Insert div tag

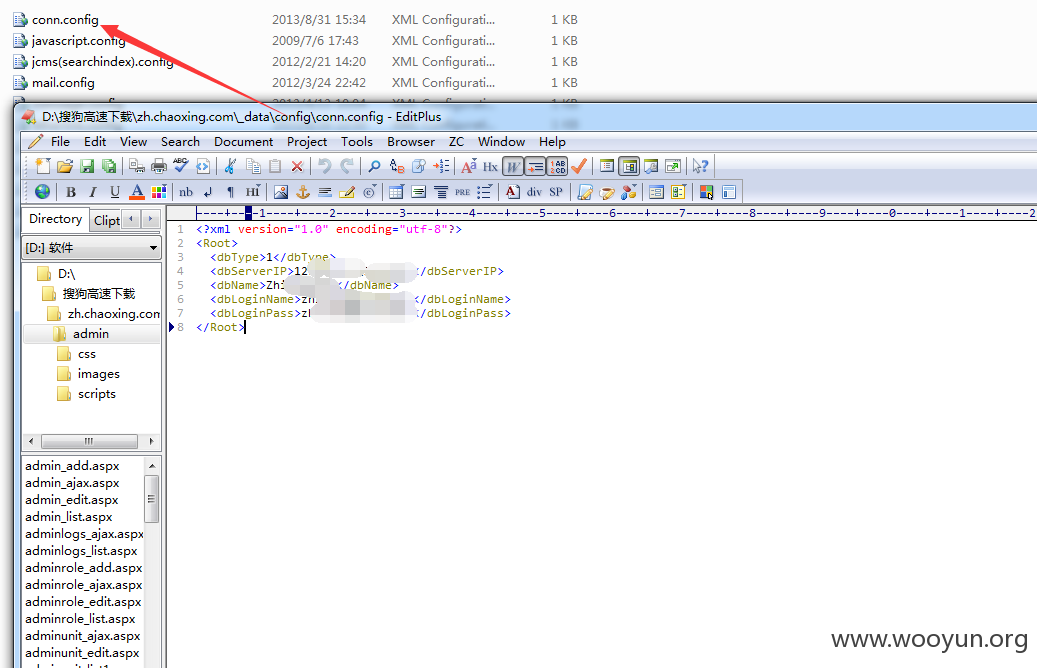pos(534,192)
